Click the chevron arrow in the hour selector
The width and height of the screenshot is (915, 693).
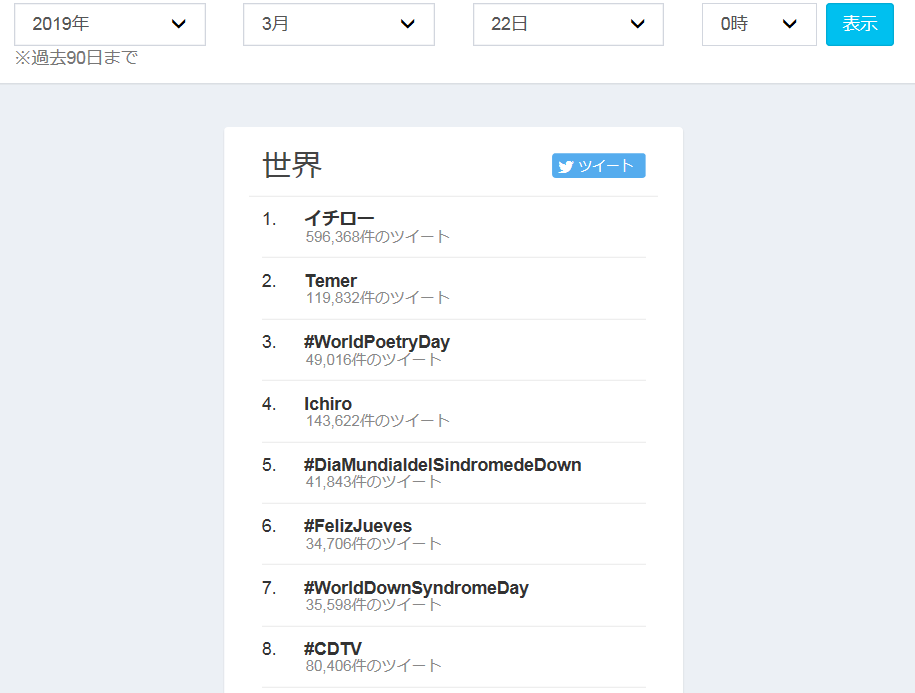pyautogui.click(x=789, y=24)
